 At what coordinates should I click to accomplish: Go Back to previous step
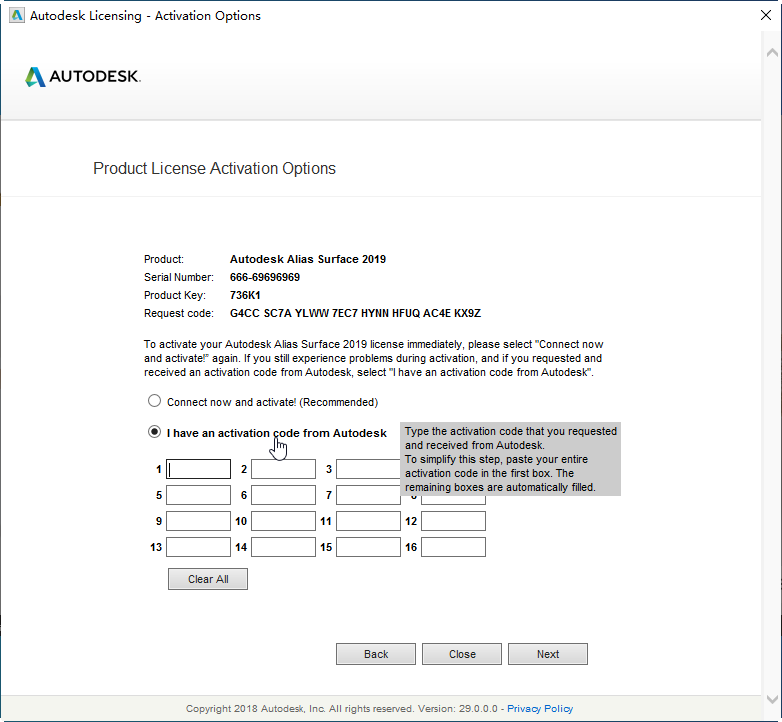coord(376,654)
